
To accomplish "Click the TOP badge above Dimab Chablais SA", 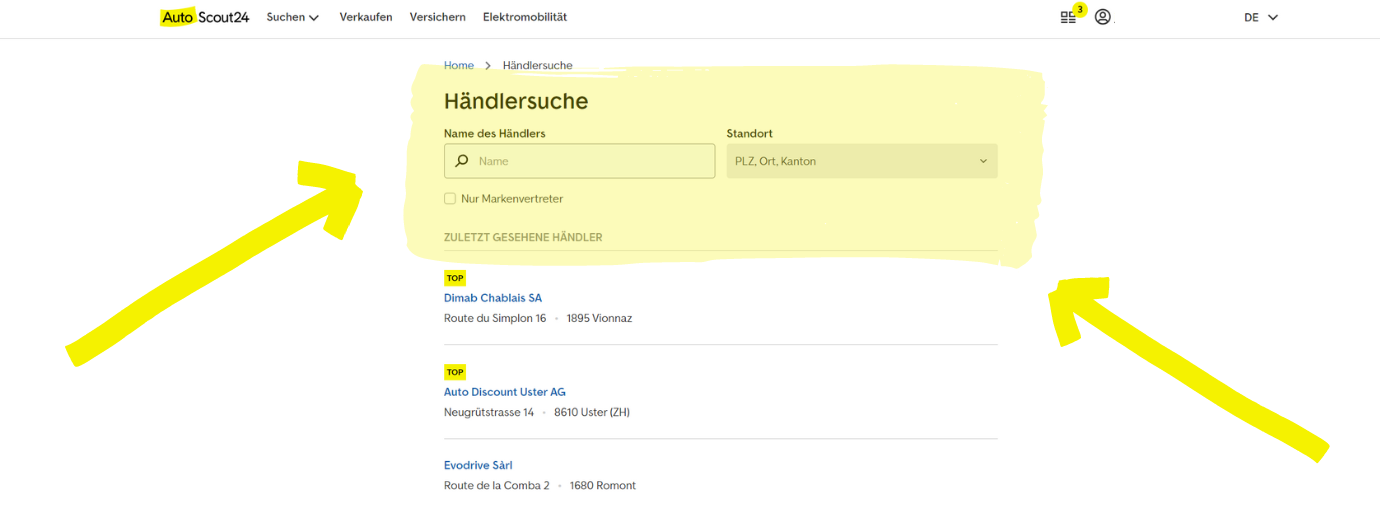I will coord(455,278).
